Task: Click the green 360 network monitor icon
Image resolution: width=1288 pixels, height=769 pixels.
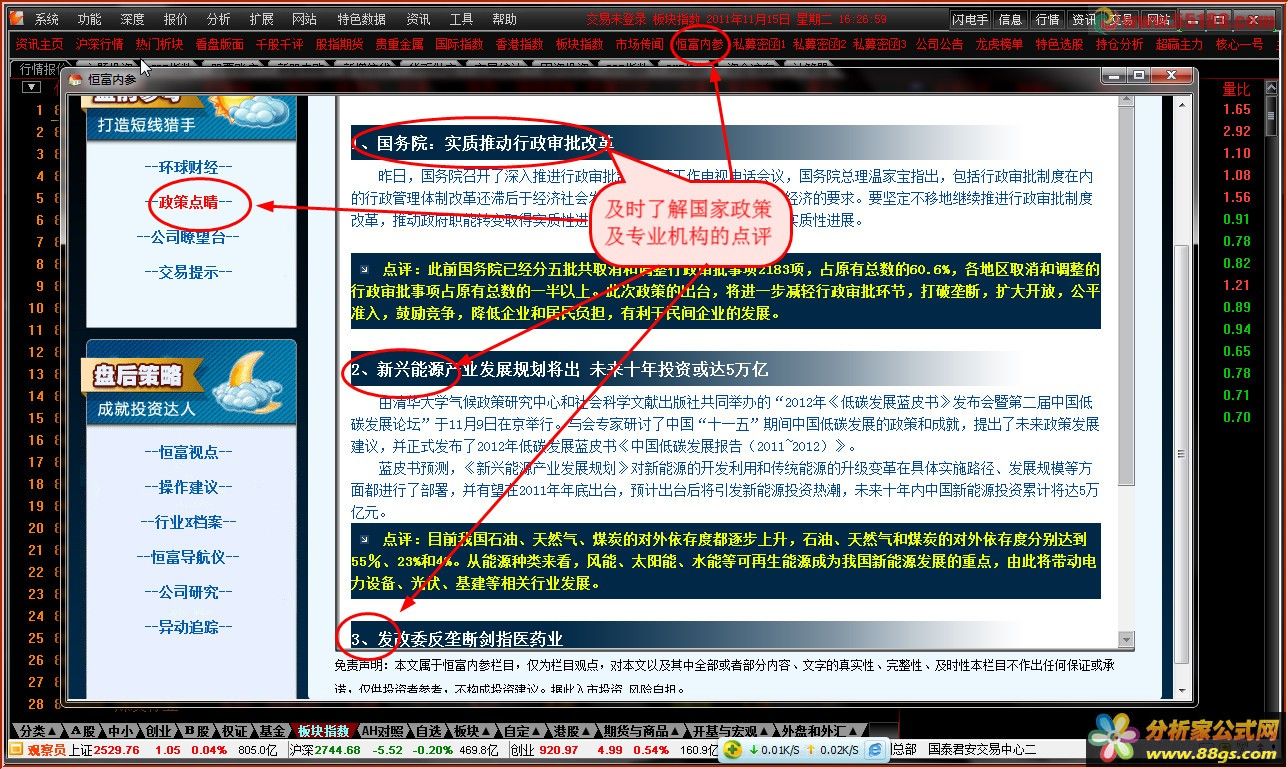Action: pyautogui.click(x=734, y=749)
